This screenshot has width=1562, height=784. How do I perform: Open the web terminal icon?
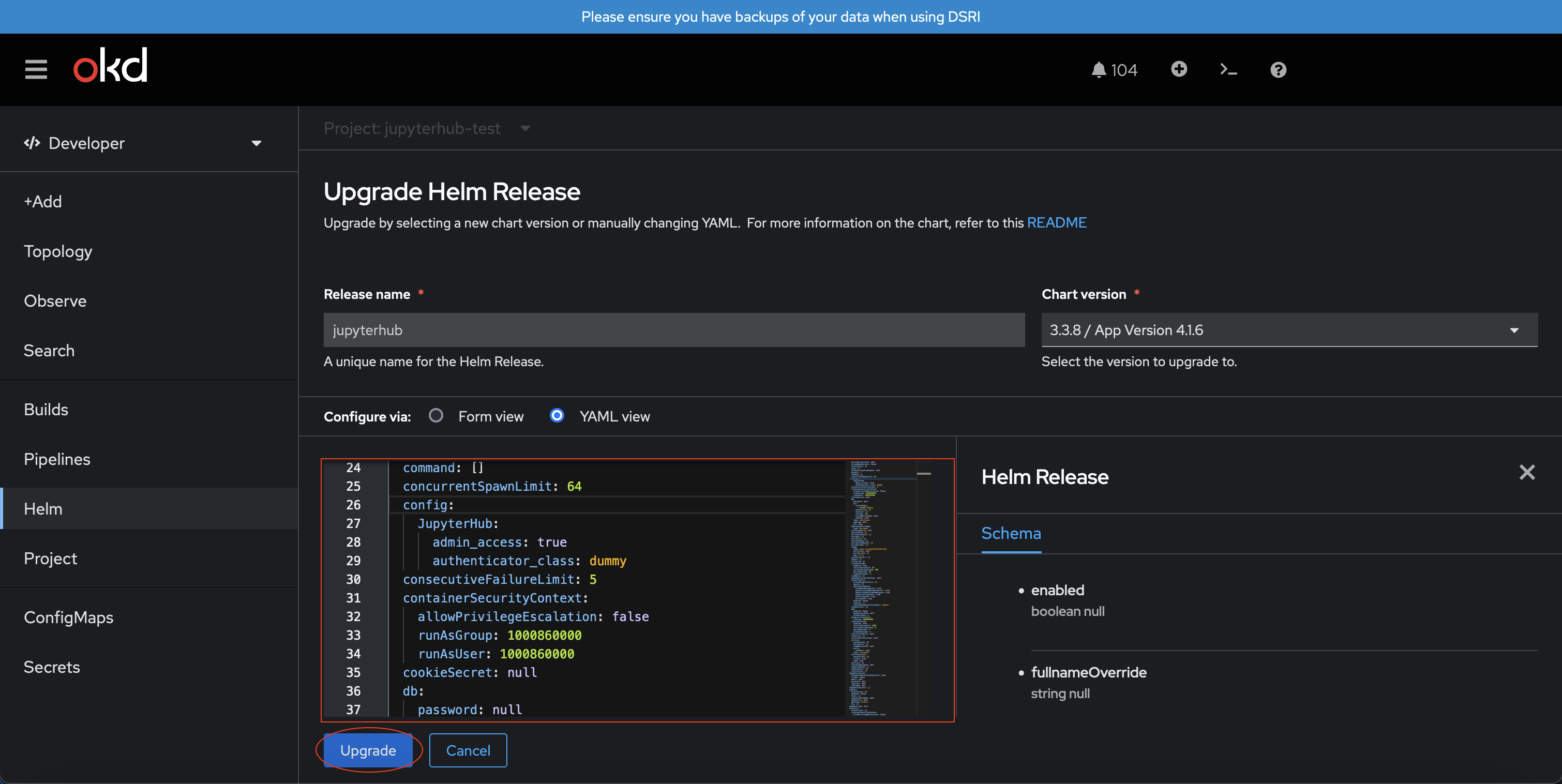click(1228, 70)
